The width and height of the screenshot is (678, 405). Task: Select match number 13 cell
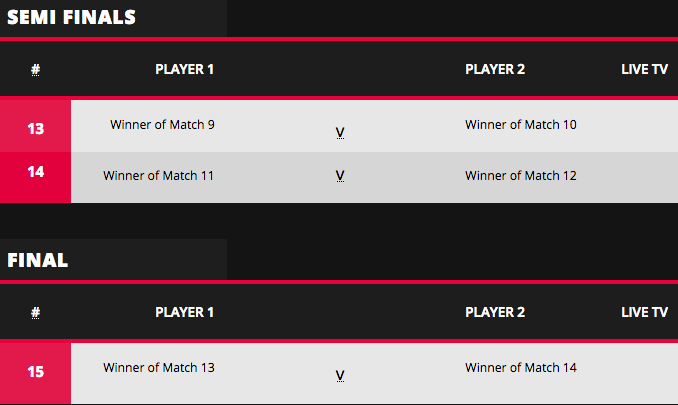[x=36, y=128]
